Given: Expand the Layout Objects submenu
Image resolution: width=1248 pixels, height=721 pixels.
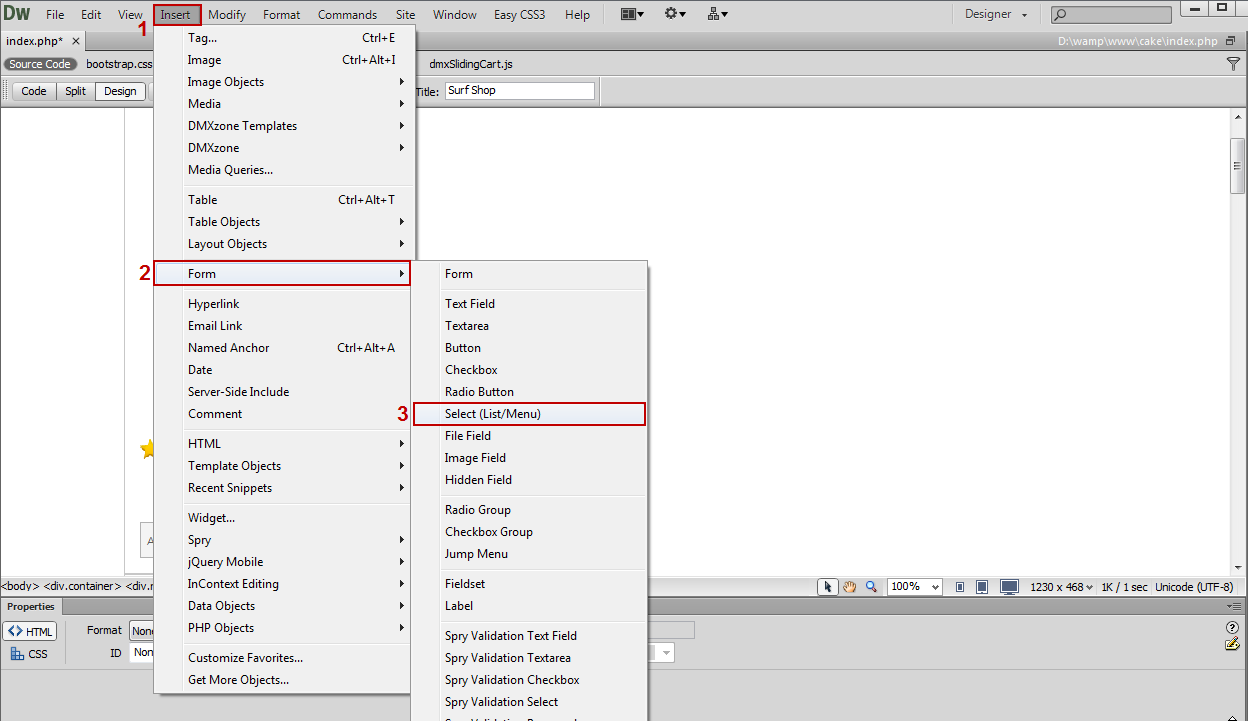Looking at the screenshot, I should pos(283,244).
